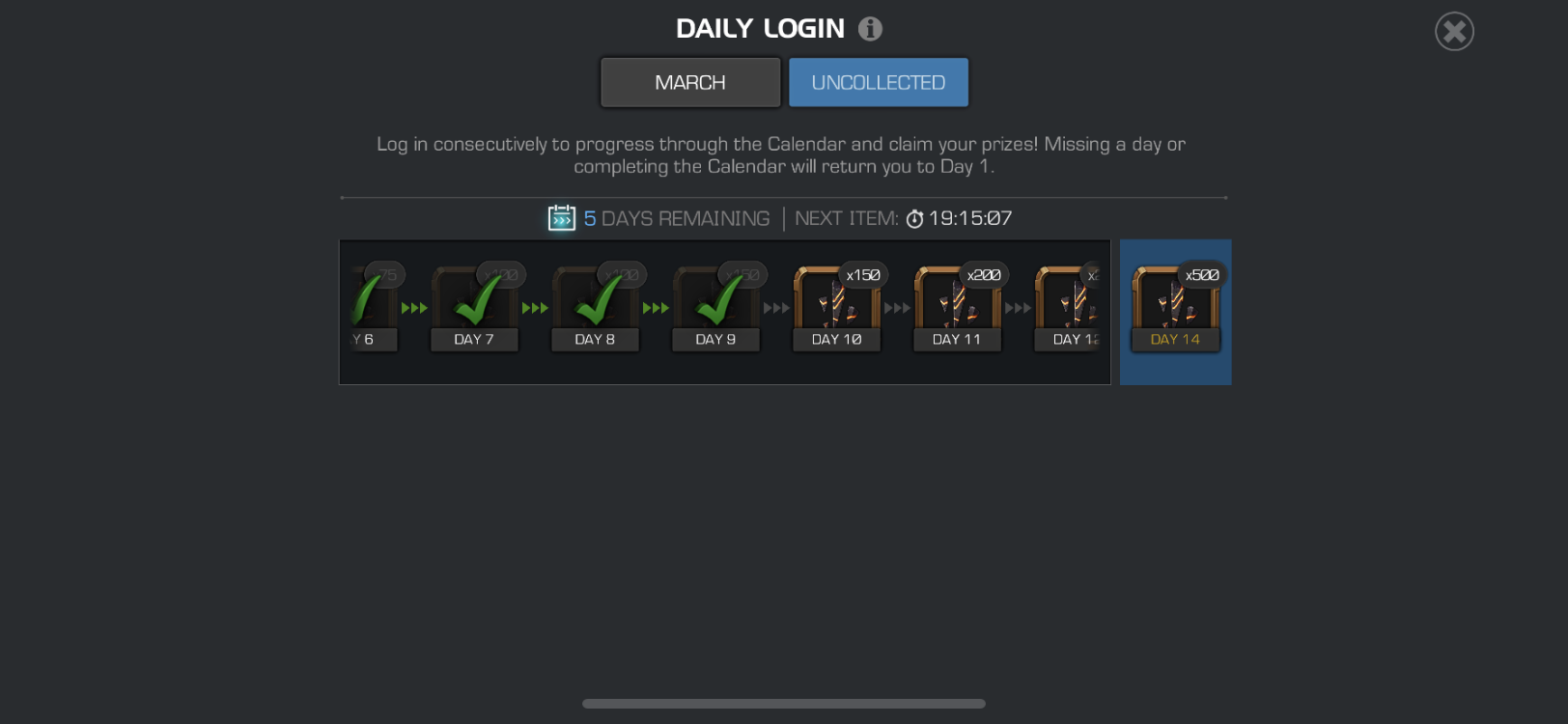Click grey arrows between Day 10 and 11
The width and height of the screenshot is (1568, 724).
click(897, 308)
